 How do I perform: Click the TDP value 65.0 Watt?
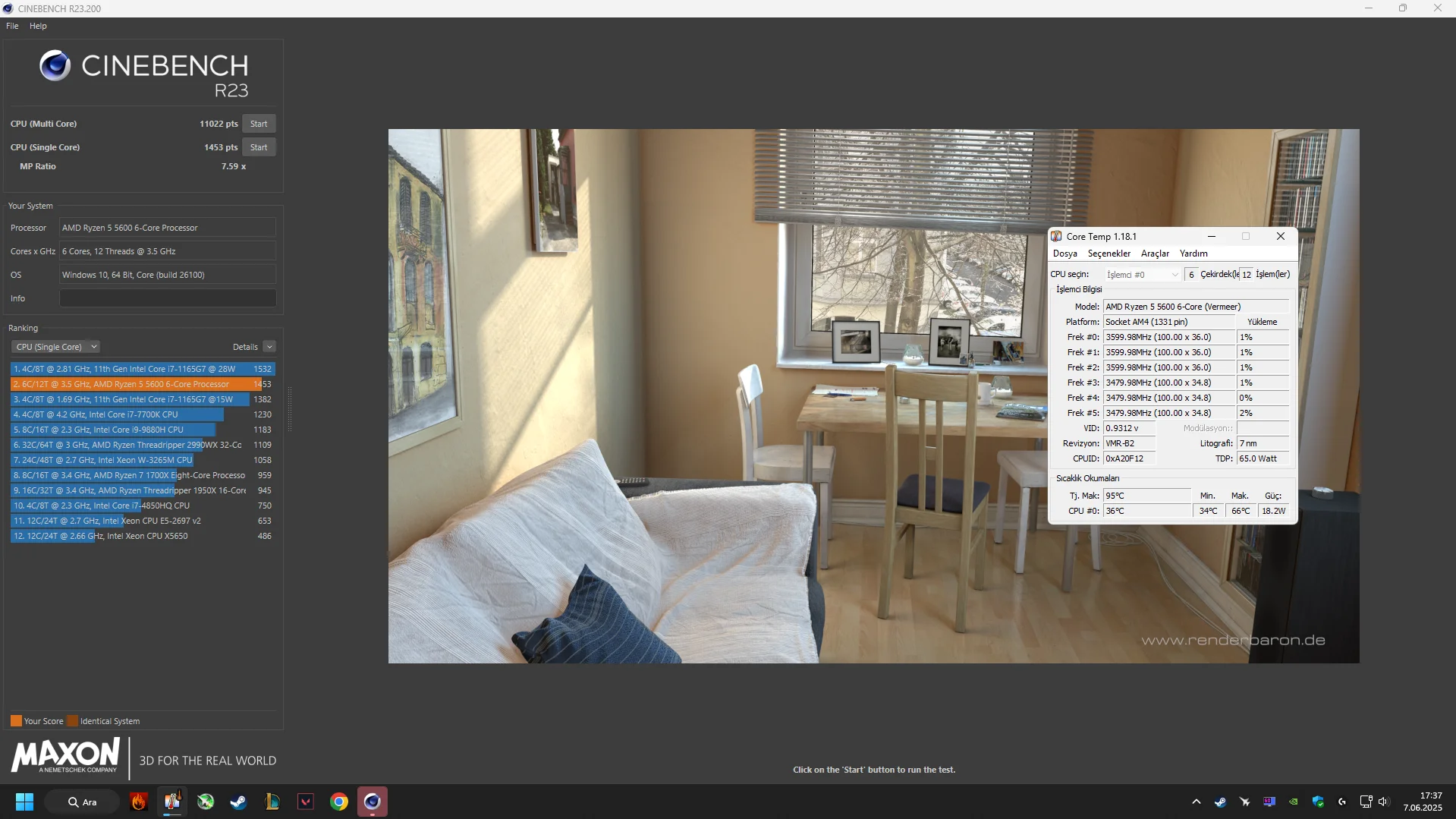(x=1263, y=458)
